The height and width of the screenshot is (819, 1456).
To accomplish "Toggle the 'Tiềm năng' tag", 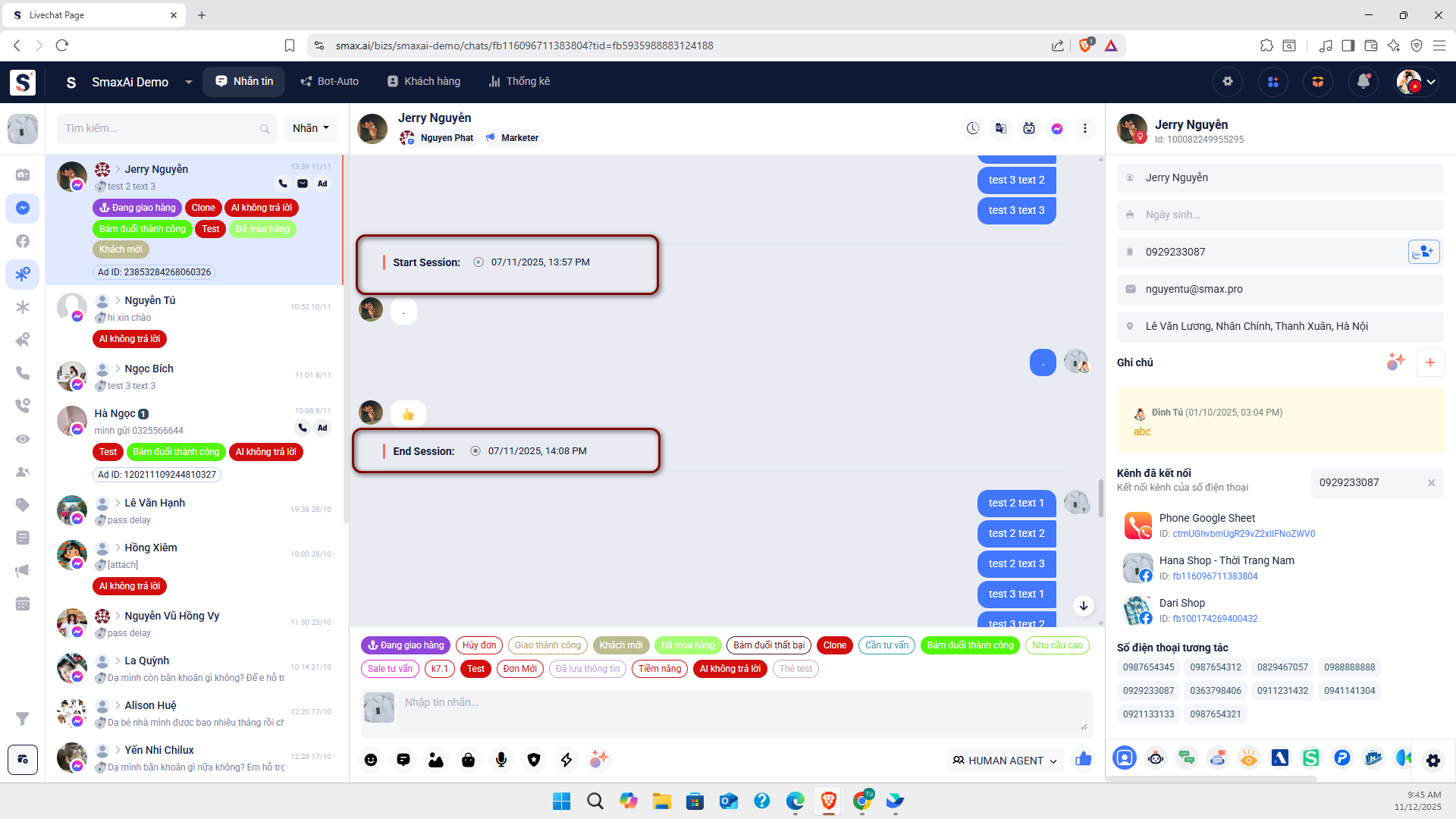I will click(x=659, y=669).
